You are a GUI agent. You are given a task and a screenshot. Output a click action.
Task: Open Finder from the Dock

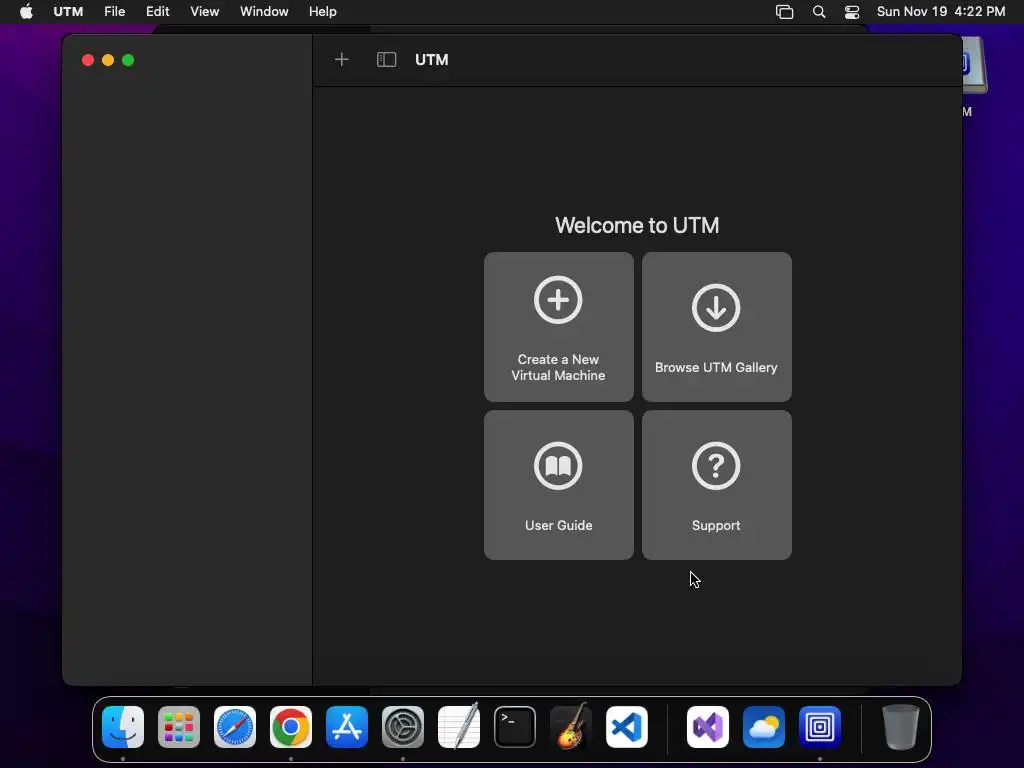123,727
